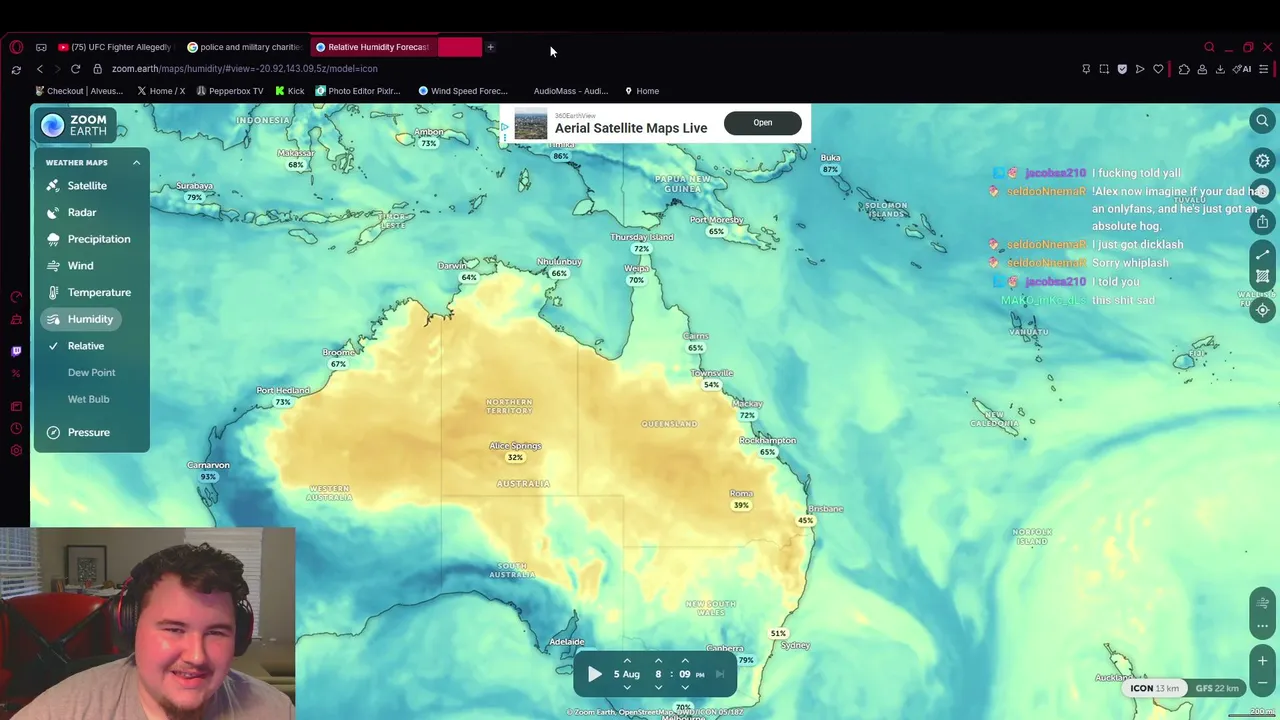This screenshot has height=720, width=1280.
Task: Decrease the date with down arrow
Action: pos(627,688)
